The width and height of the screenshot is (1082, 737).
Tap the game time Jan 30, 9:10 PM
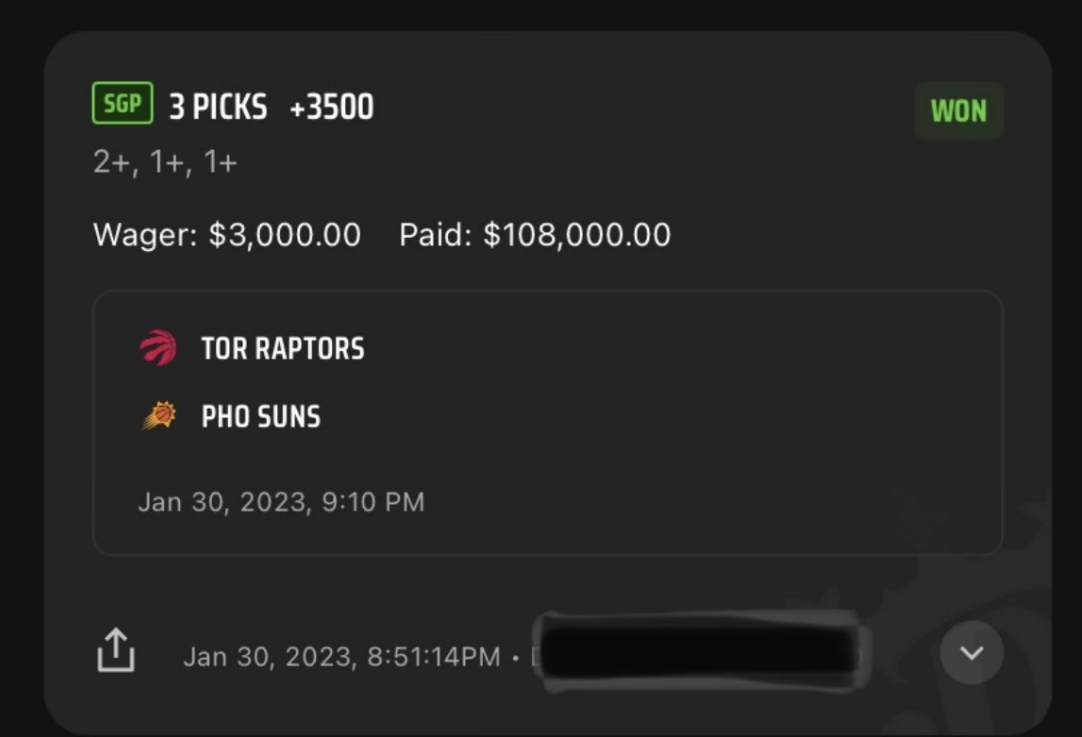pos(281,502)
